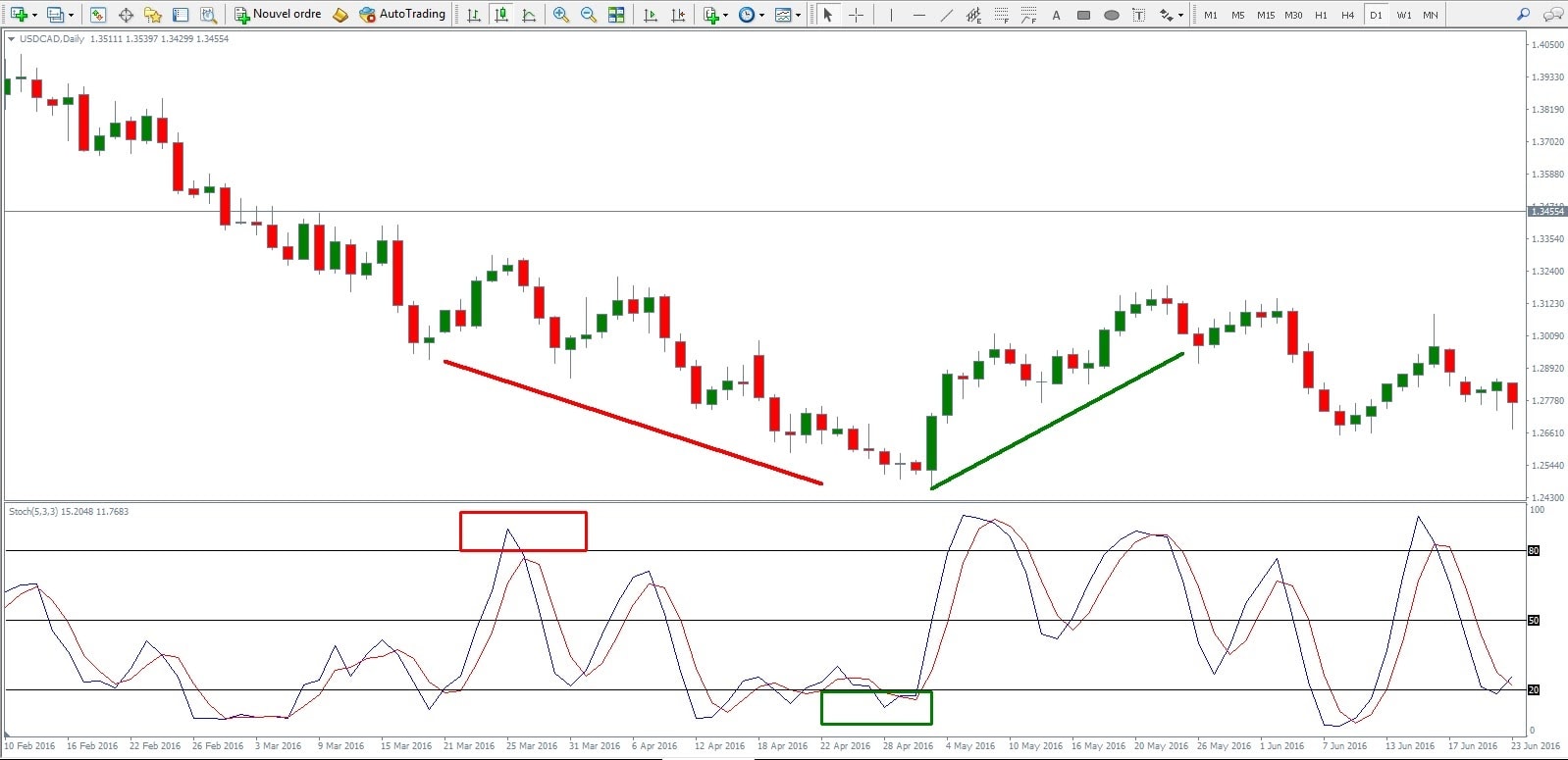The width and height of the screenshot is (1568, 760).
Task: Choose the ellipse shape tool
Action: click(1111, 15)
